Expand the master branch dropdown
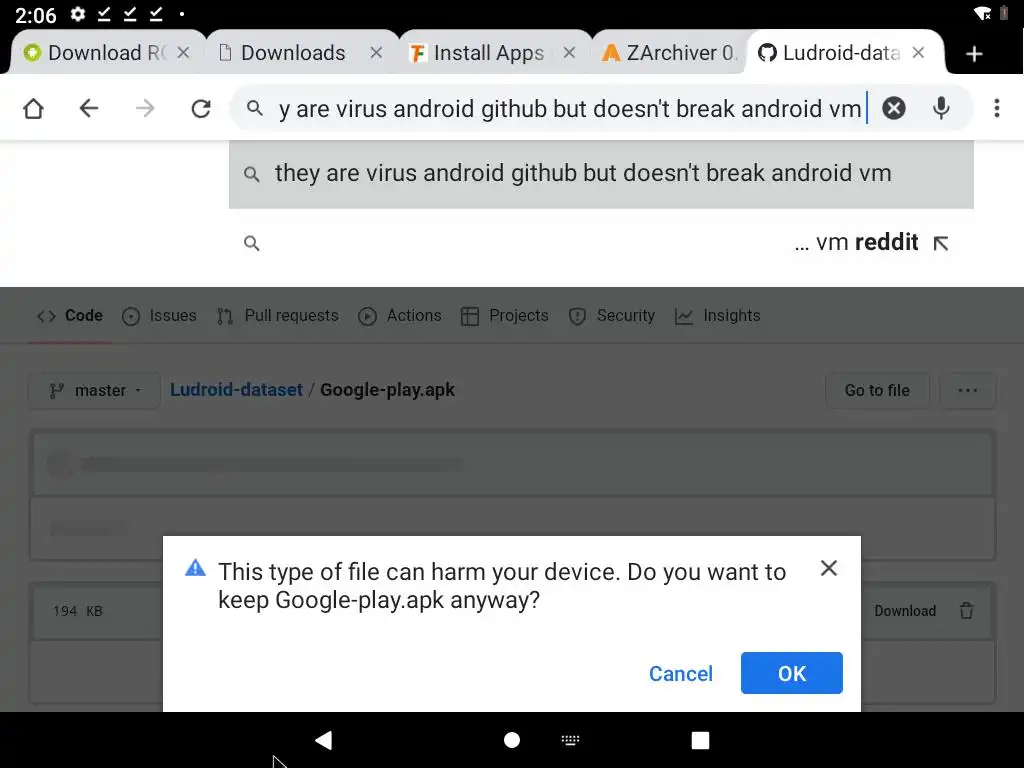1024x768 pixels. [95, 391]
